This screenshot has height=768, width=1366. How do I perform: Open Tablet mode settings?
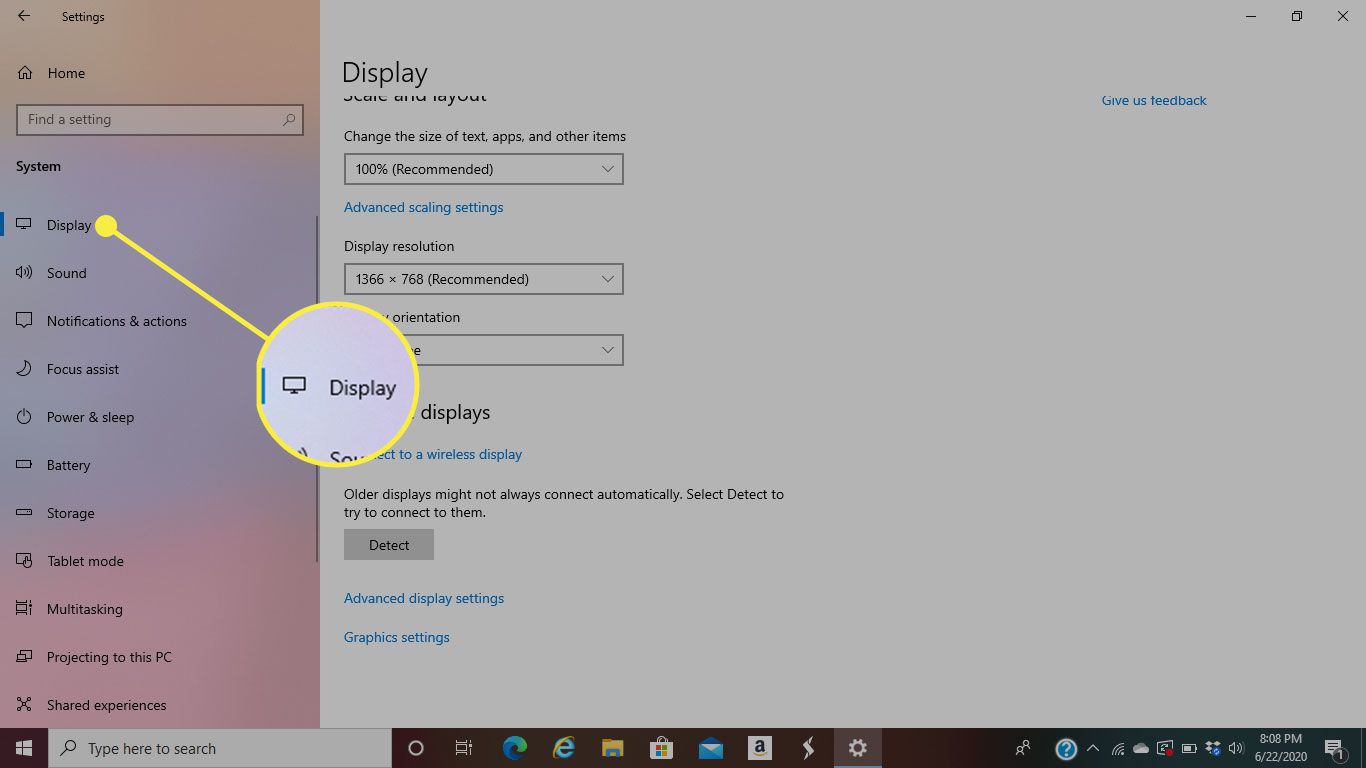pos(85,561)
